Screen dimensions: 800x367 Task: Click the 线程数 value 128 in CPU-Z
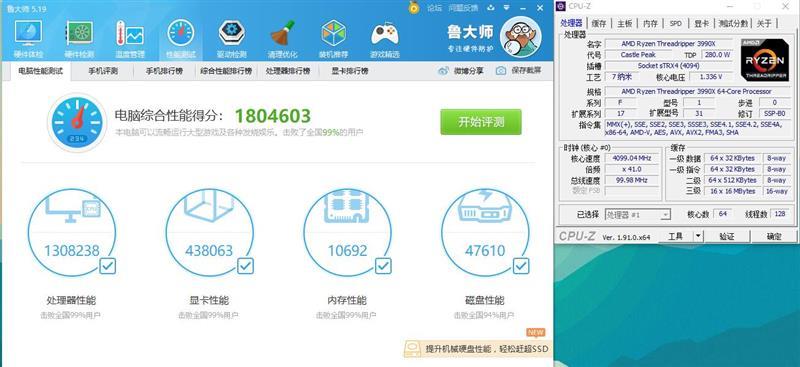[x=779, y=214]
